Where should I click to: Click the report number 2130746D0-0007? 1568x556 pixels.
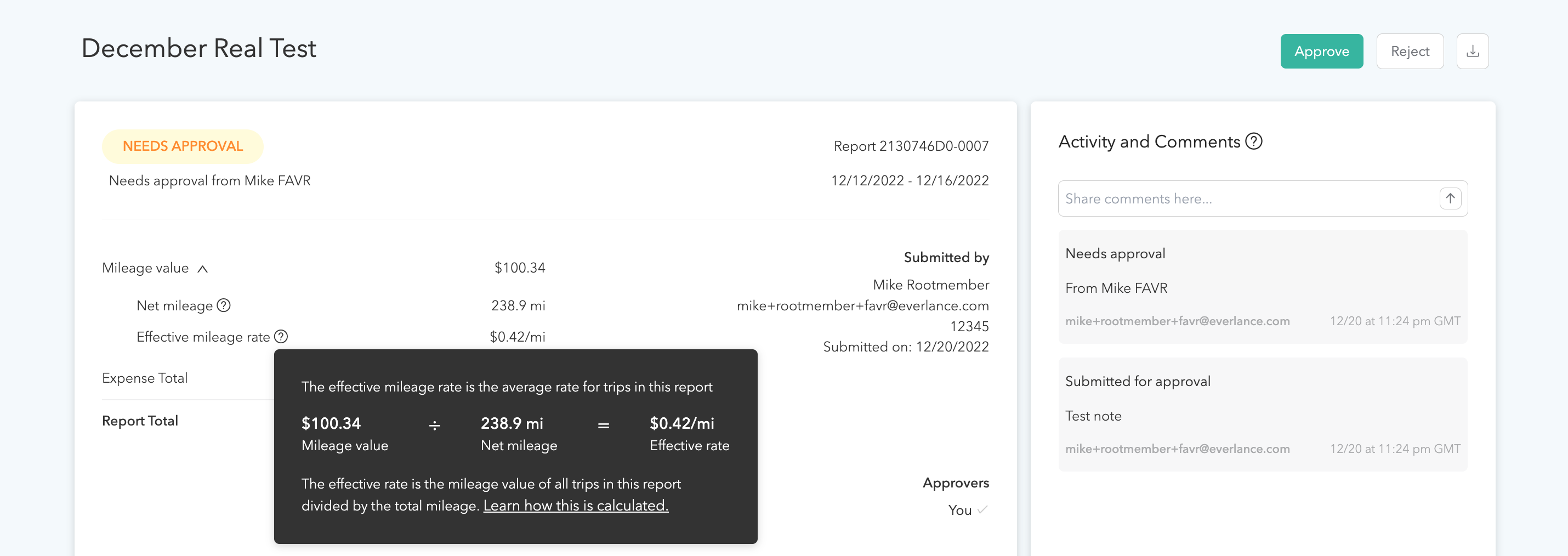(x=911, y=145)
